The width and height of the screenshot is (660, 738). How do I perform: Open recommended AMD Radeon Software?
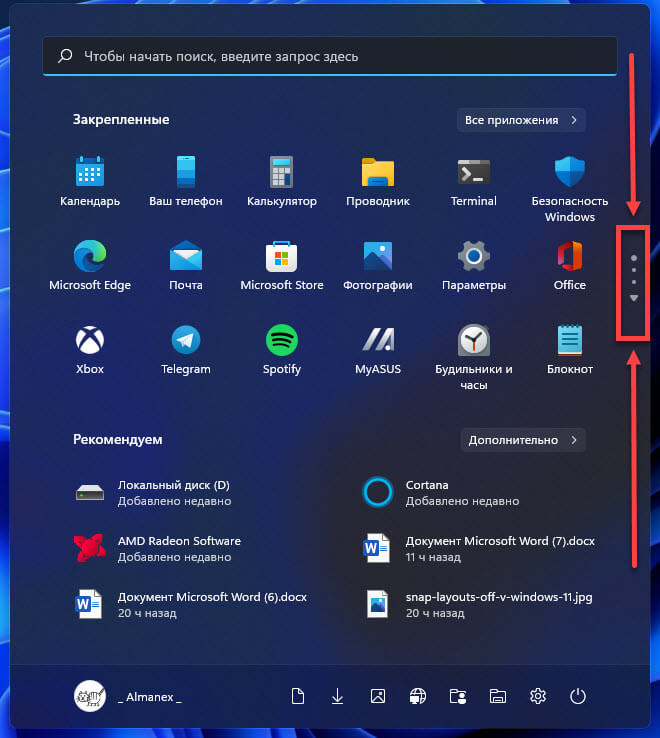(158, 549)
